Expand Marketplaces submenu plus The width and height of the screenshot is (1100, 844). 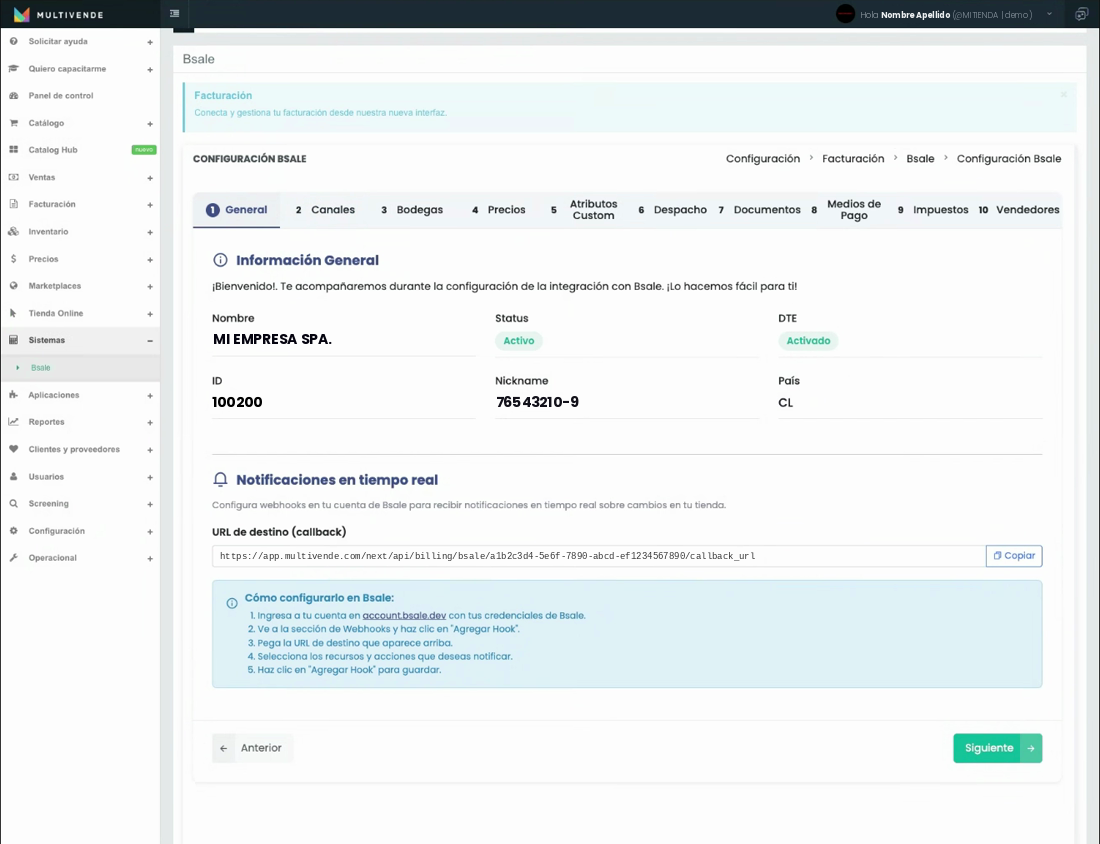150,286
